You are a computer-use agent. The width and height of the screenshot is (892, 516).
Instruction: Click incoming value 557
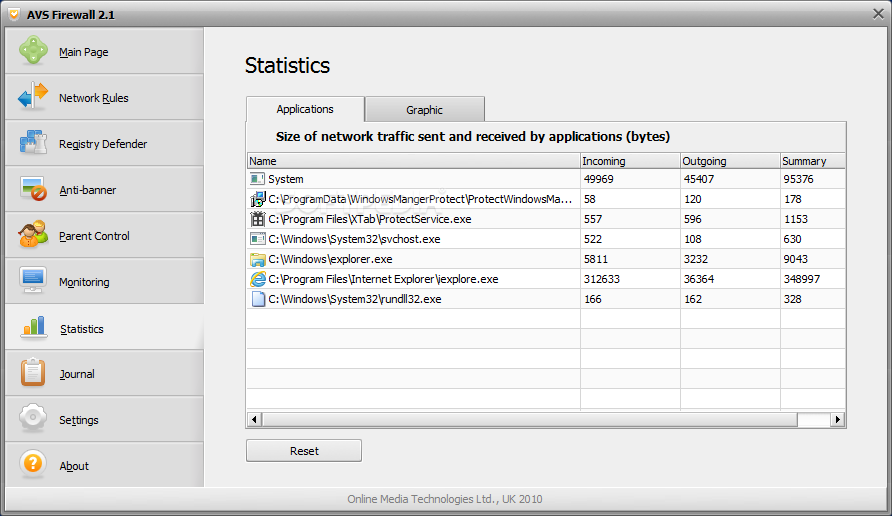click(x=593, y=219)
